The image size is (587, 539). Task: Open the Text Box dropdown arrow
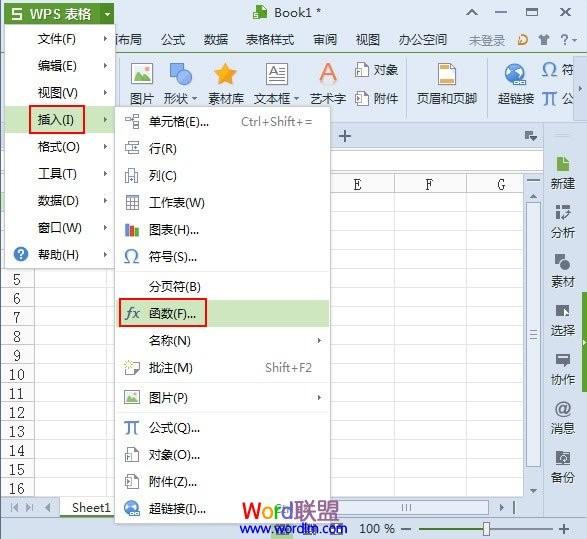(x=296, y=99)
